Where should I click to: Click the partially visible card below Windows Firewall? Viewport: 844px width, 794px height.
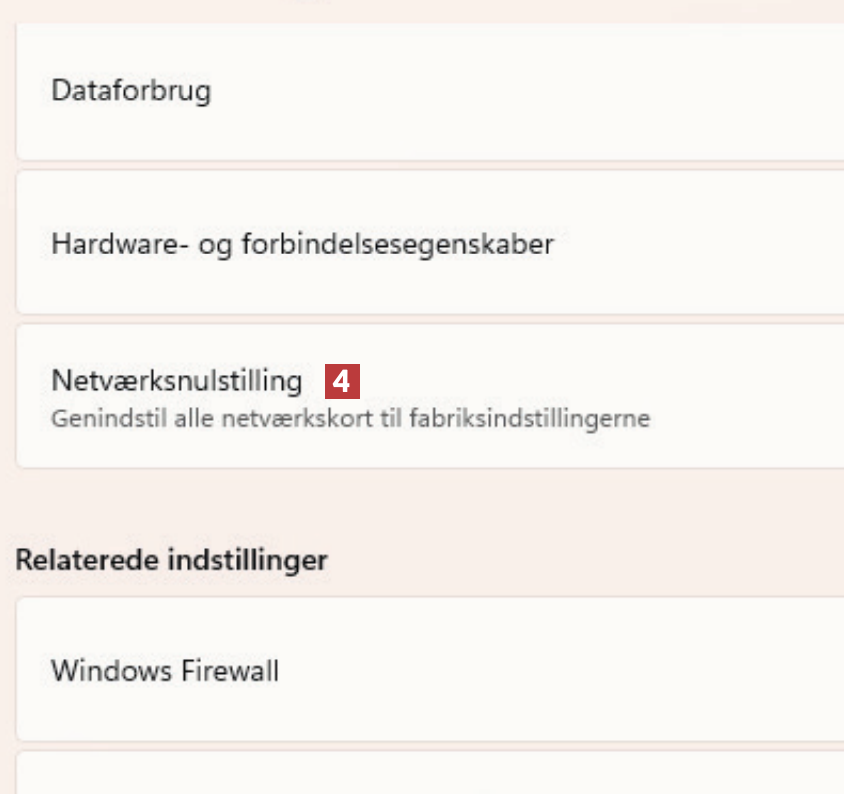430,775
